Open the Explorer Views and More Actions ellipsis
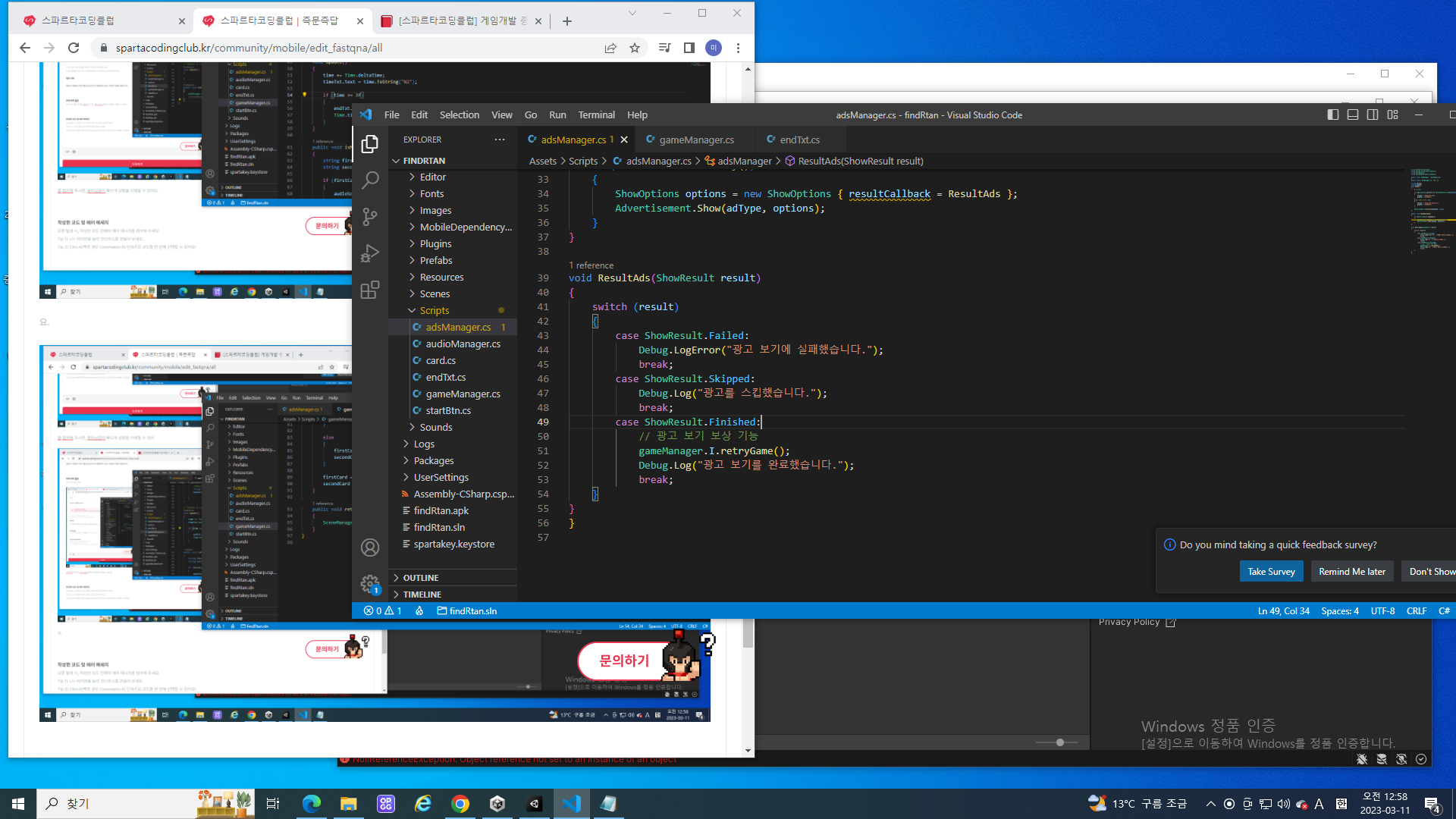The height and width of the screenshot is (819, 1456). click(500, 140)
